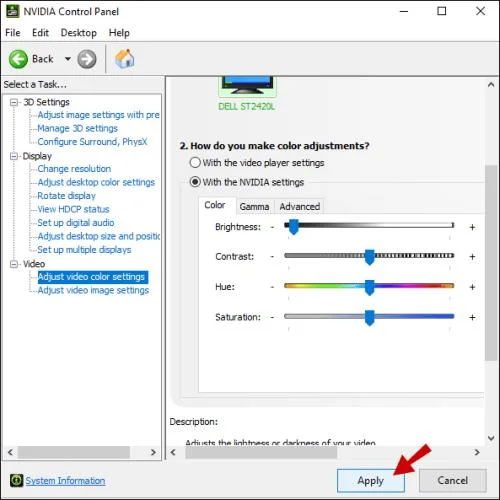Maximize the NVIDIA Control Panel window
The image size is (500, 500).
[x=442, y=11]
